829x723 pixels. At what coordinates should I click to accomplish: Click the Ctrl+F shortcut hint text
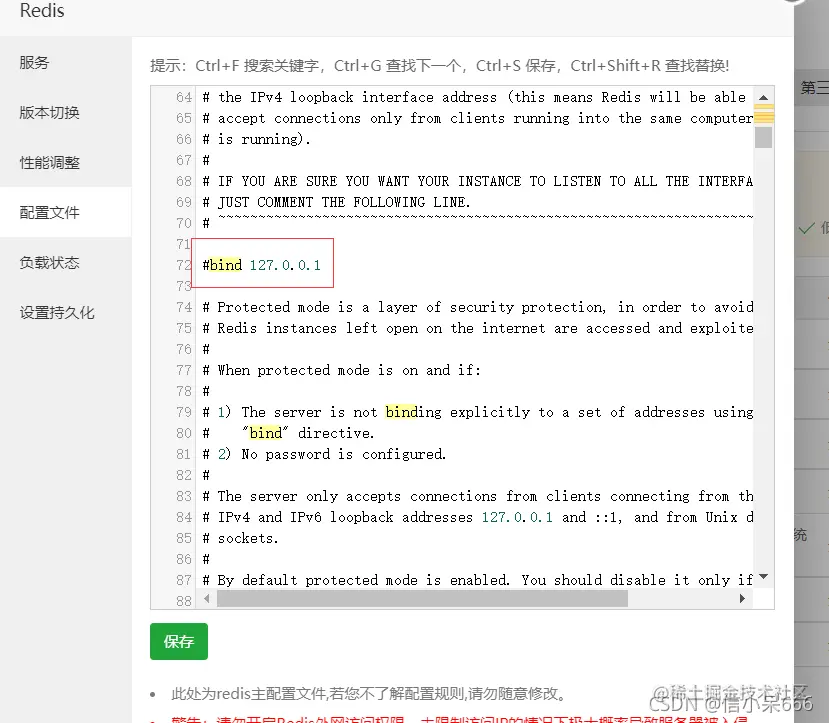(x=257, y=66)
